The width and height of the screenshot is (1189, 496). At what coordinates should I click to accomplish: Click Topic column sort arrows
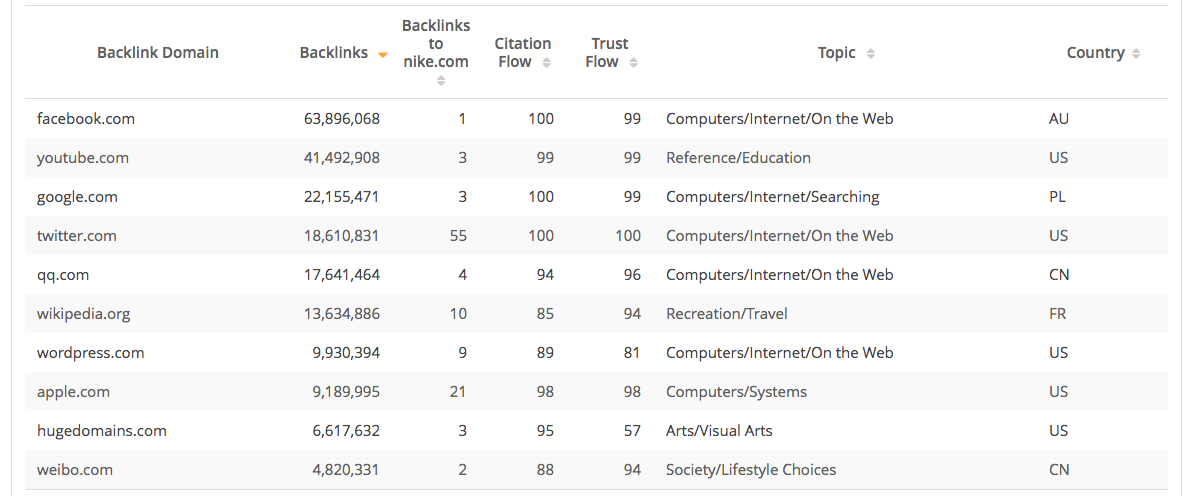click(871, 53)
